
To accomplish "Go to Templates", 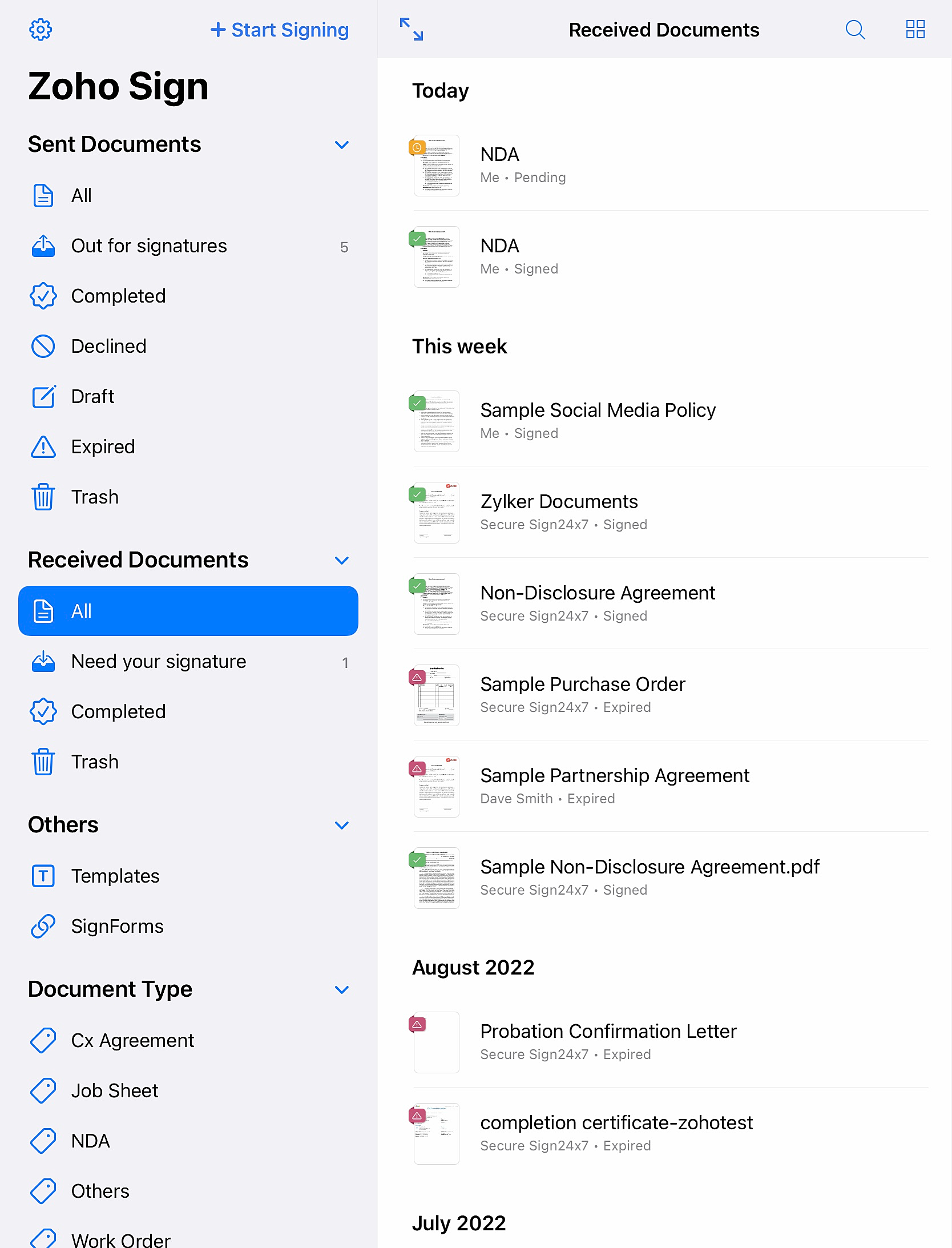I will [x=188, y=876].
